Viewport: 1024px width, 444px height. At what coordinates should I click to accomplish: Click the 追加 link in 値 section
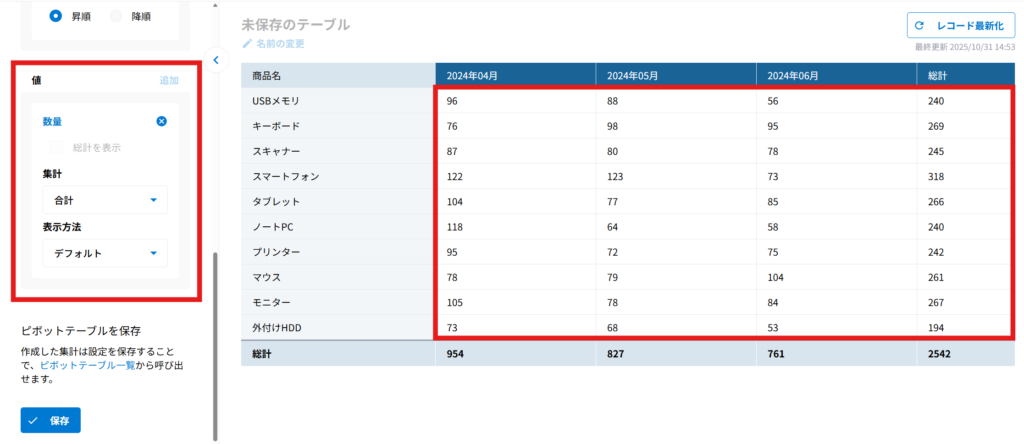click(x=169, y=79)
